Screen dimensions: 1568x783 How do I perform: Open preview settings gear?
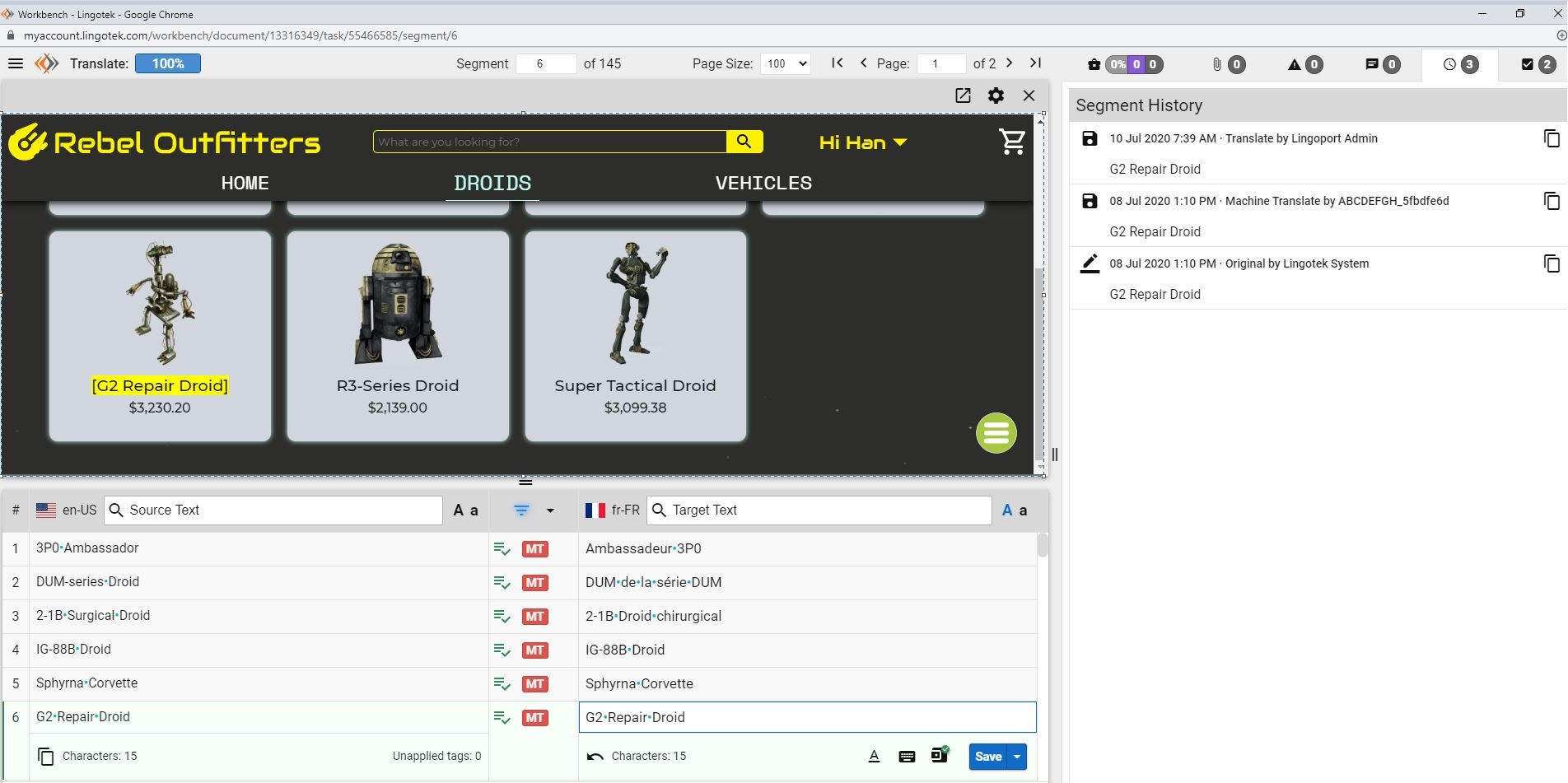point(996,96)
